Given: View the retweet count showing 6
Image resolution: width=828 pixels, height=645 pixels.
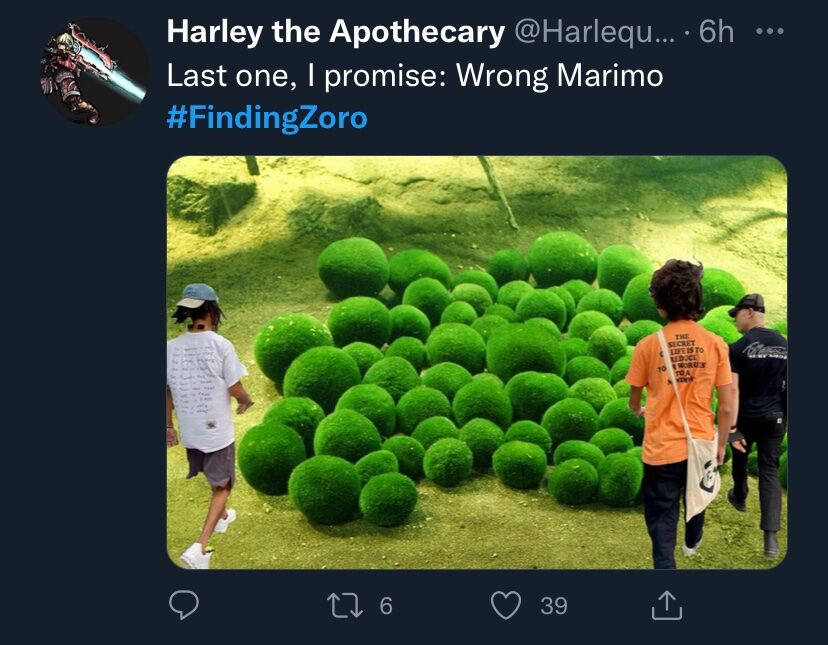Looking at the screenshot, I should pos(386,605).
